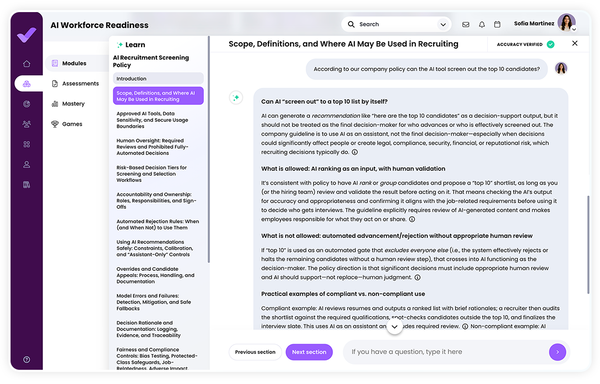
Task: Click the user question message bubble
Action: coord(427,69)
